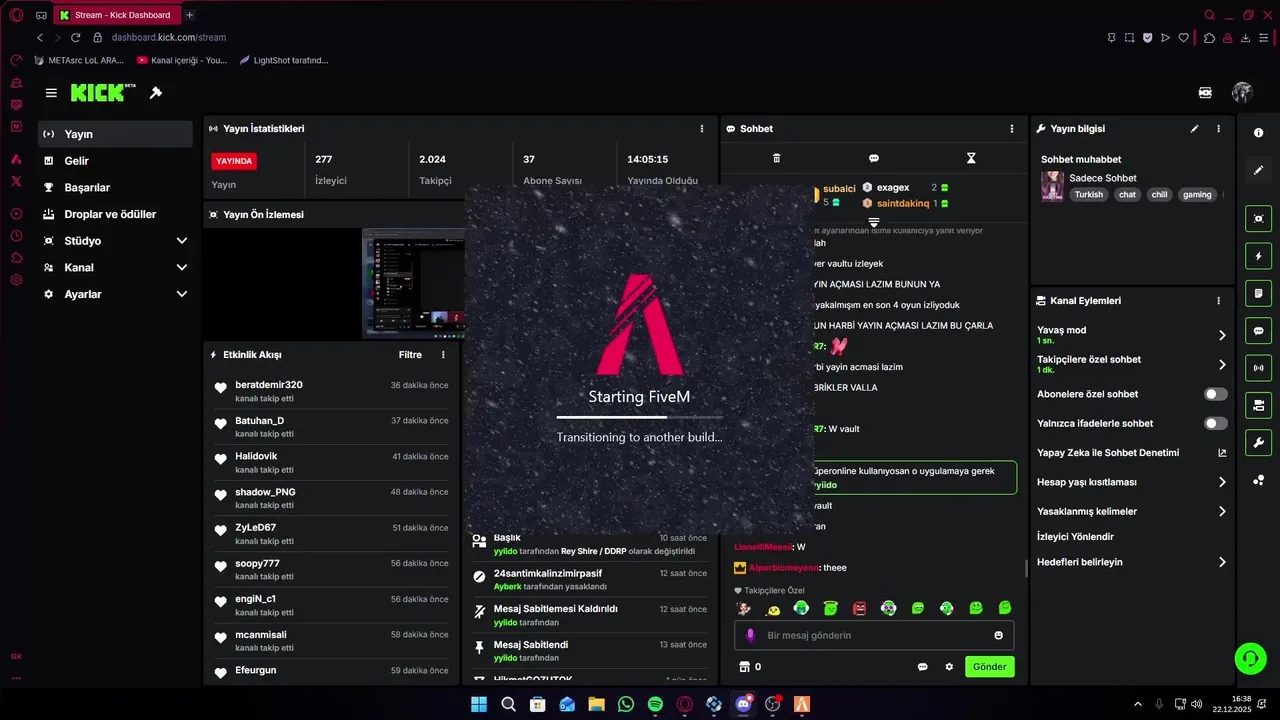This screenshot has height=720, width=1280.
Task: Open Discord from the taskbar
Action: [x=743, y=704]
